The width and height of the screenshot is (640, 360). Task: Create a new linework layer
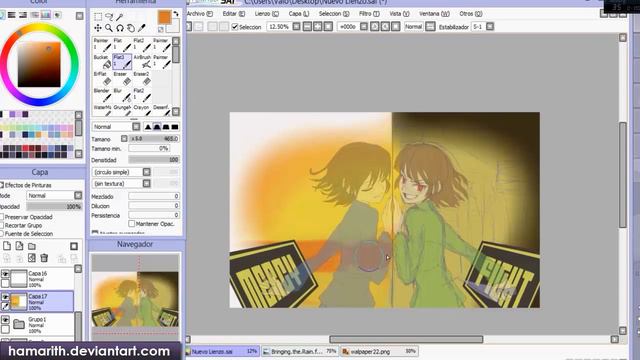coord(19,246)
